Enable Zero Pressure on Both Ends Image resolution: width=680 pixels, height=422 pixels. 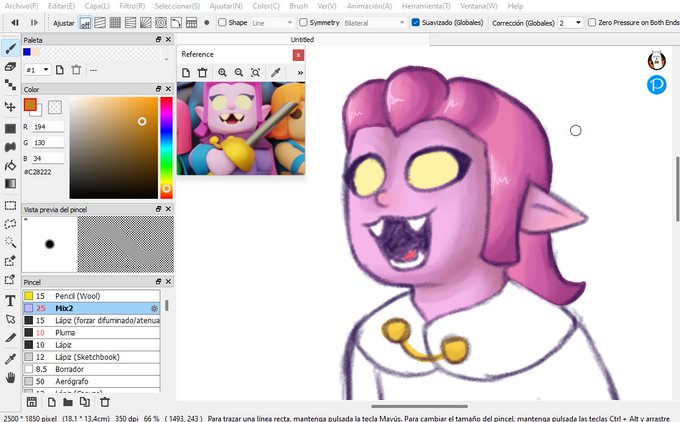[x=592, y=22]
